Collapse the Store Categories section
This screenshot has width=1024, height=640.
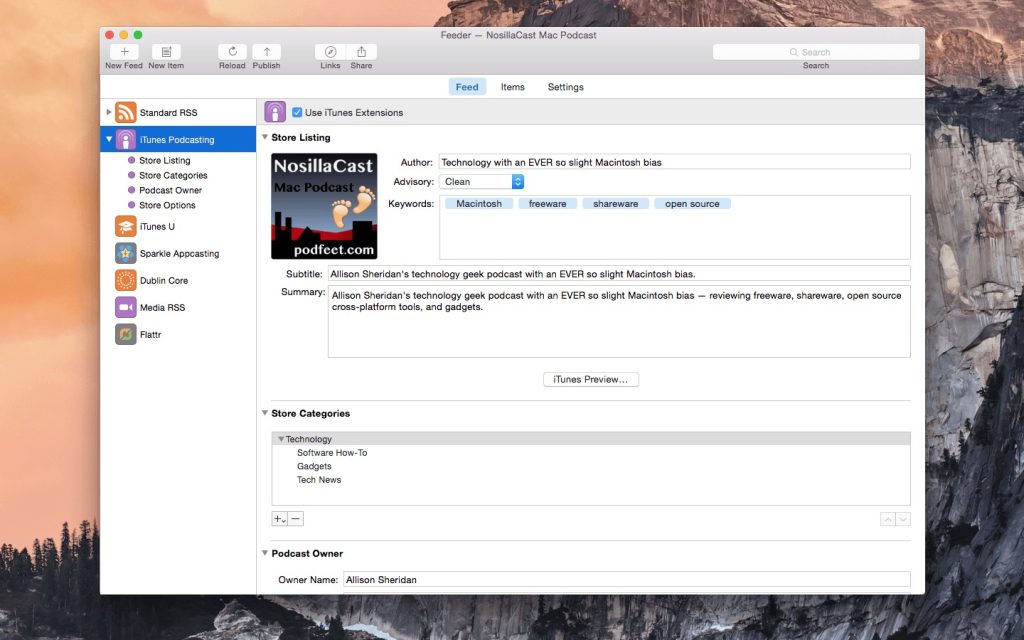[x=265, y=413]
